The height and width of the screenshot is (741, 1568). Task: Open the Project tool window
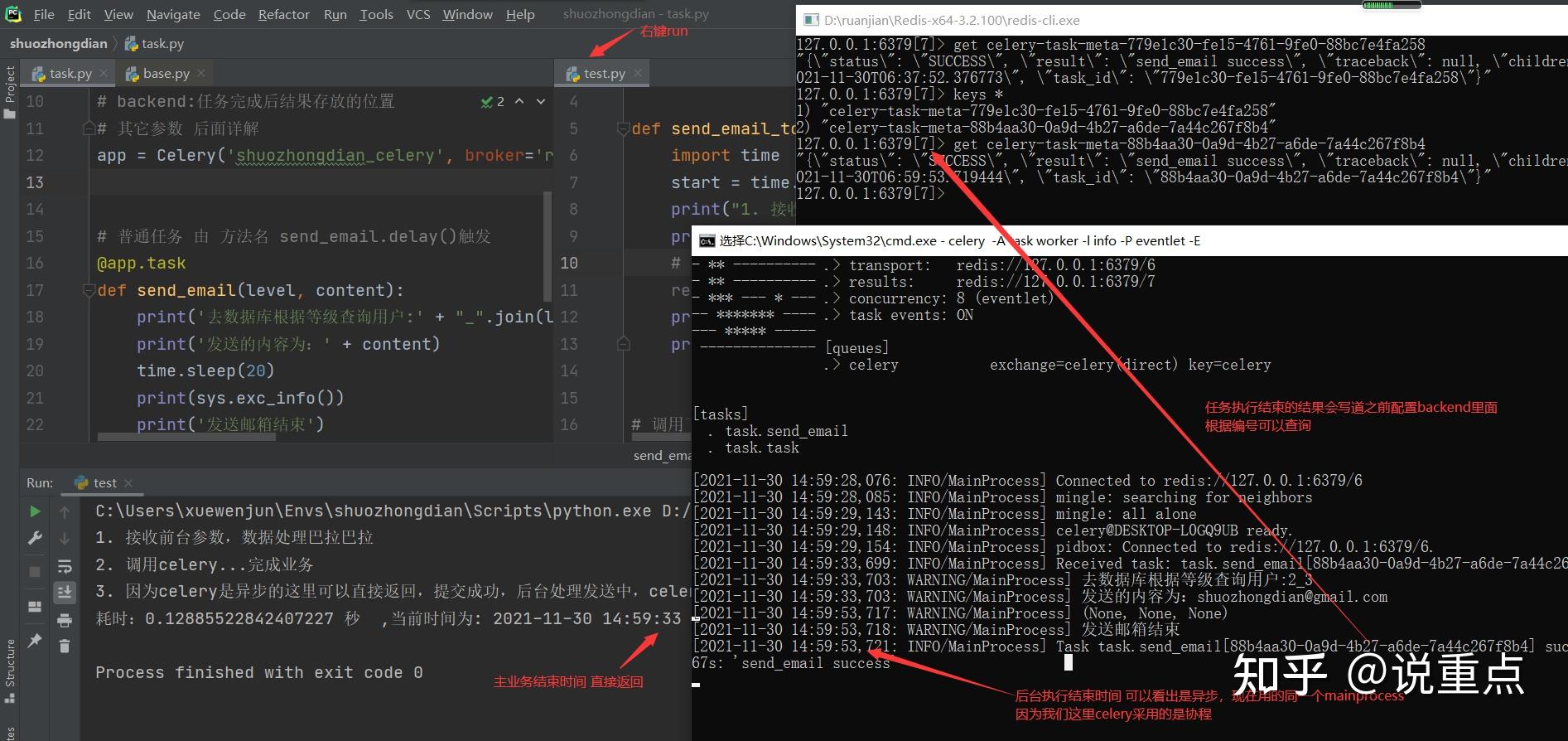pyautogui.click(x=10, y=92)
